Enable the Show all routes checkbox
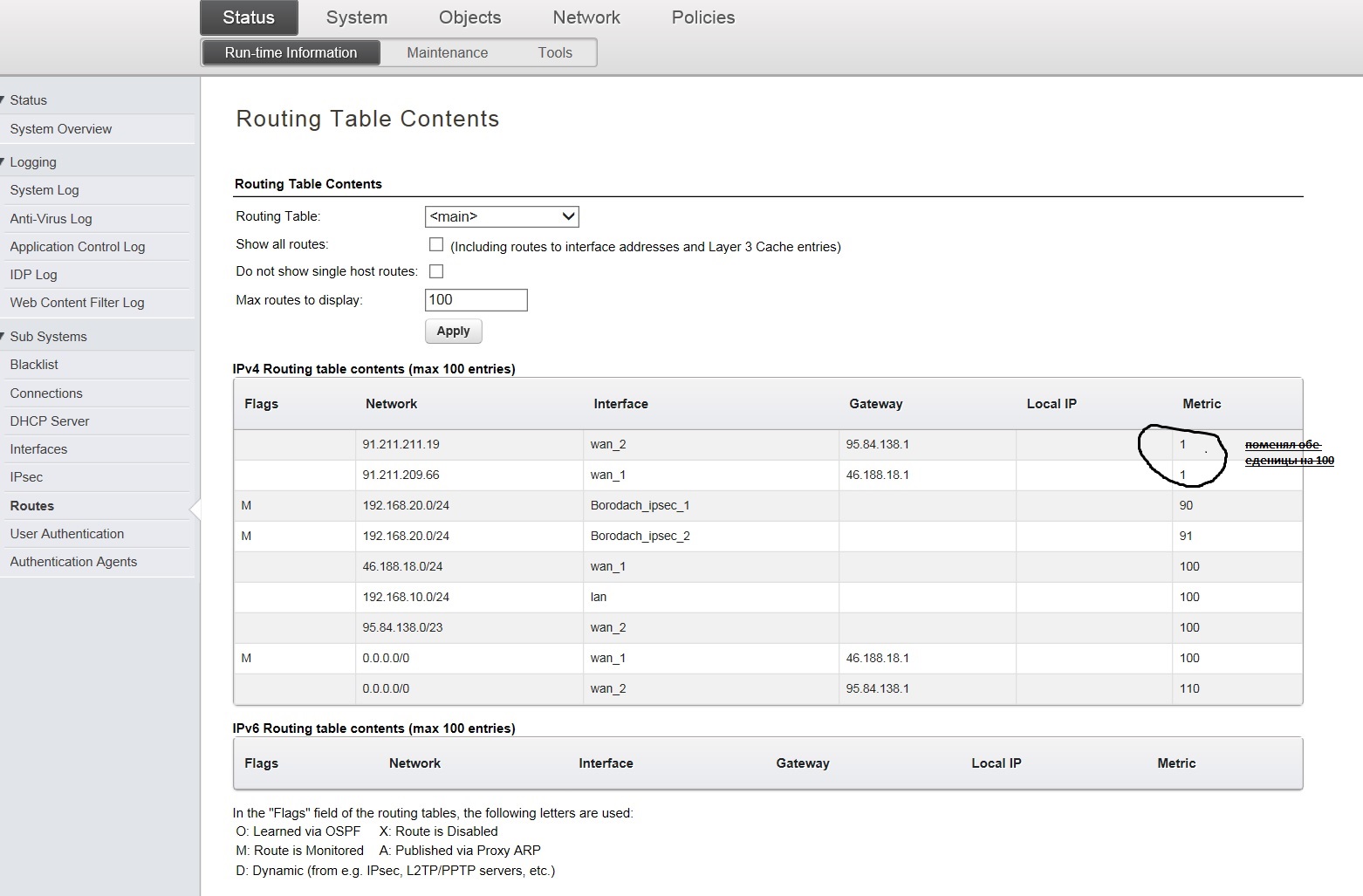Screen dimensions: 1363x896 tap(436, 245)
